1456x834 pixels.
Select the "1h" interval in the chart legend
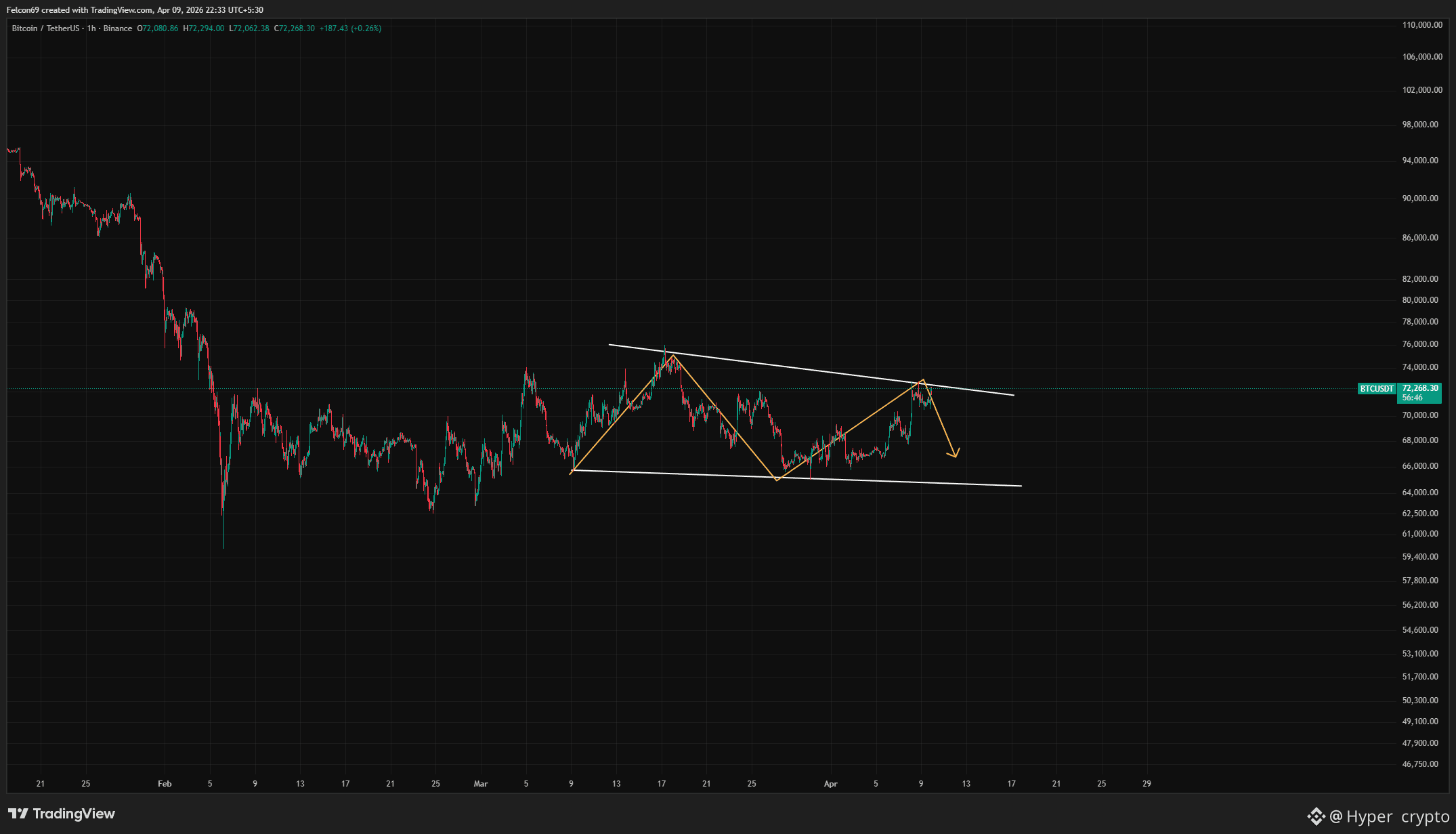tap(91, 28)
